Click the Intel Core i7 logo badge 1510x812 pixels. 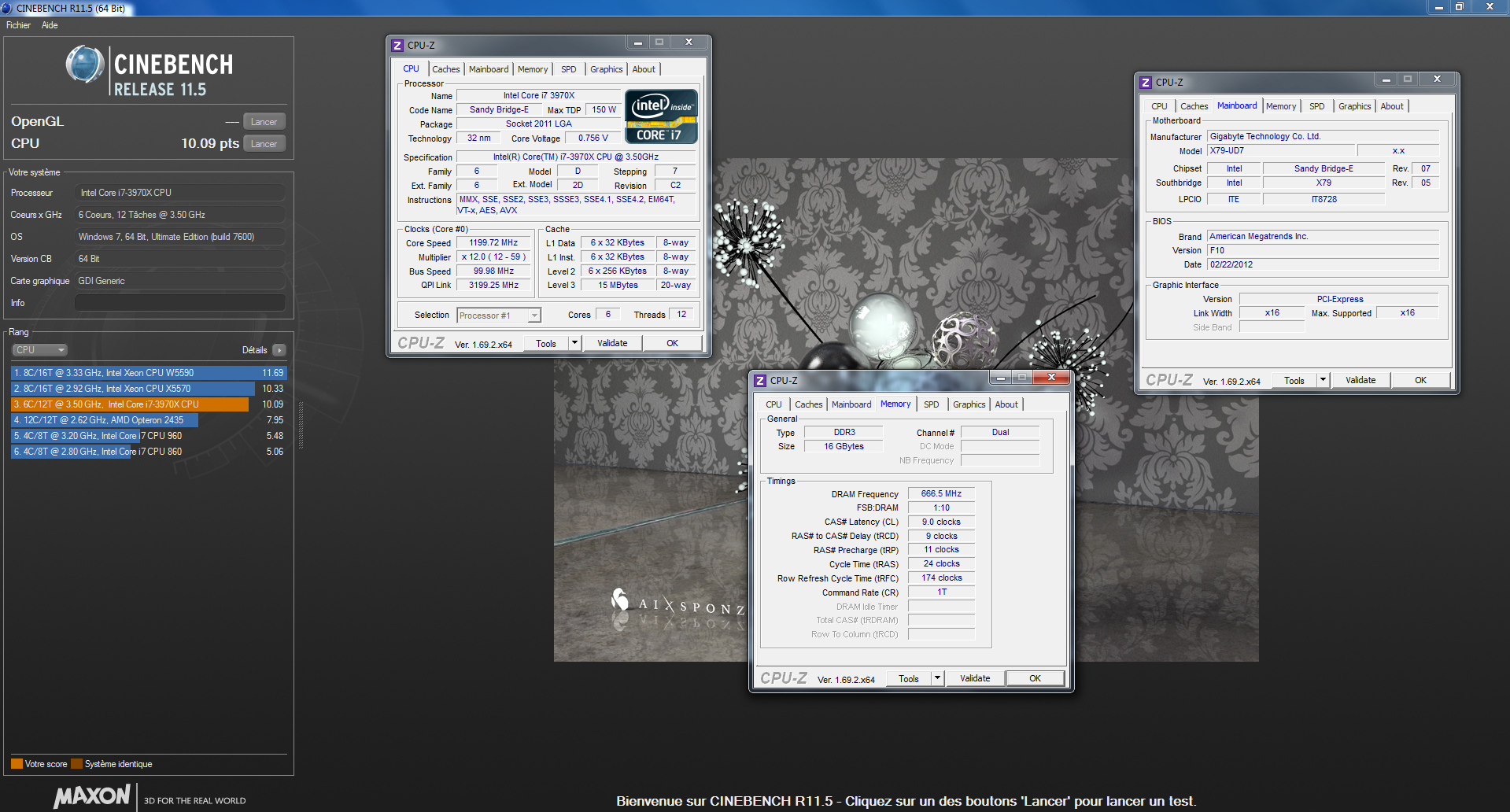(661, 116)
